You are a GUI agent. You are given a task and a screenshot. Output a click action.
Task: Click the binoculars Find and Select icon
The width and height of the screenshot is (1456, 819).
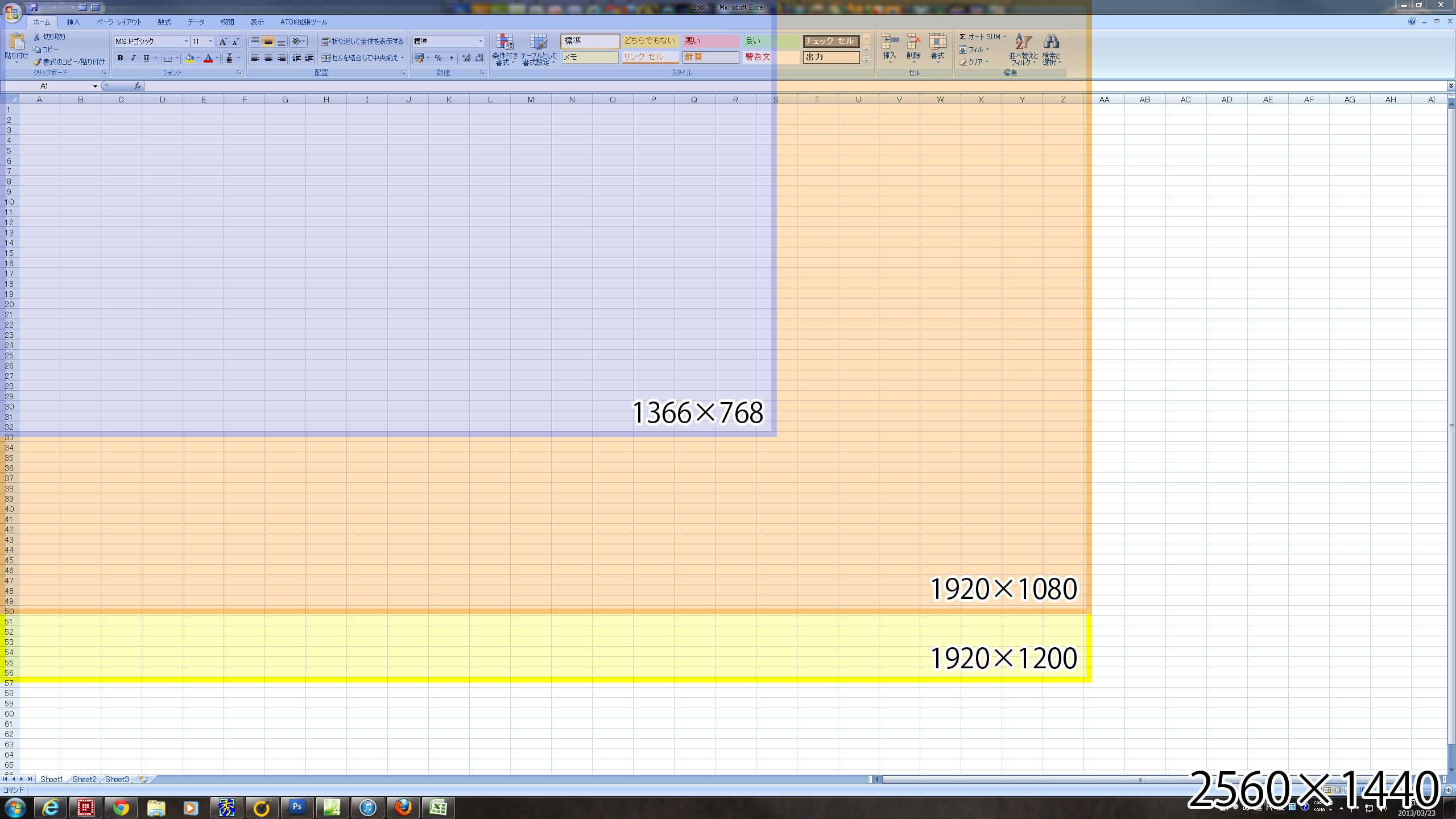click(1051, 42)
